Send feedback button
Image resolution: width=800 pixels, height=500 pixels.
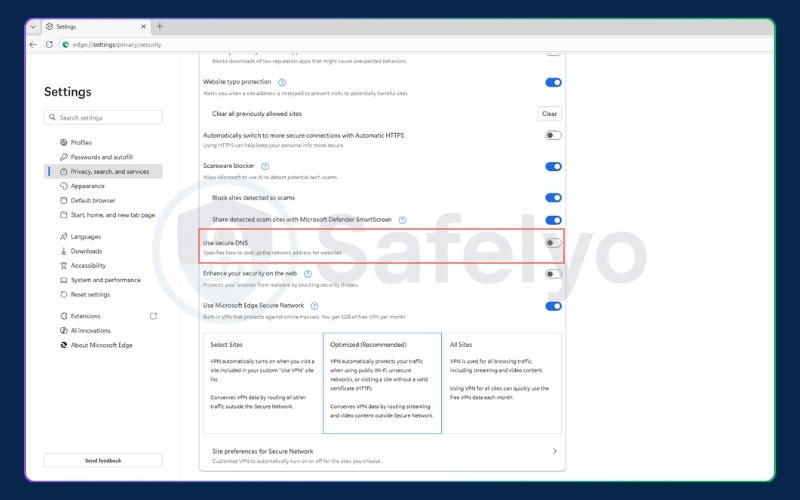103,460
